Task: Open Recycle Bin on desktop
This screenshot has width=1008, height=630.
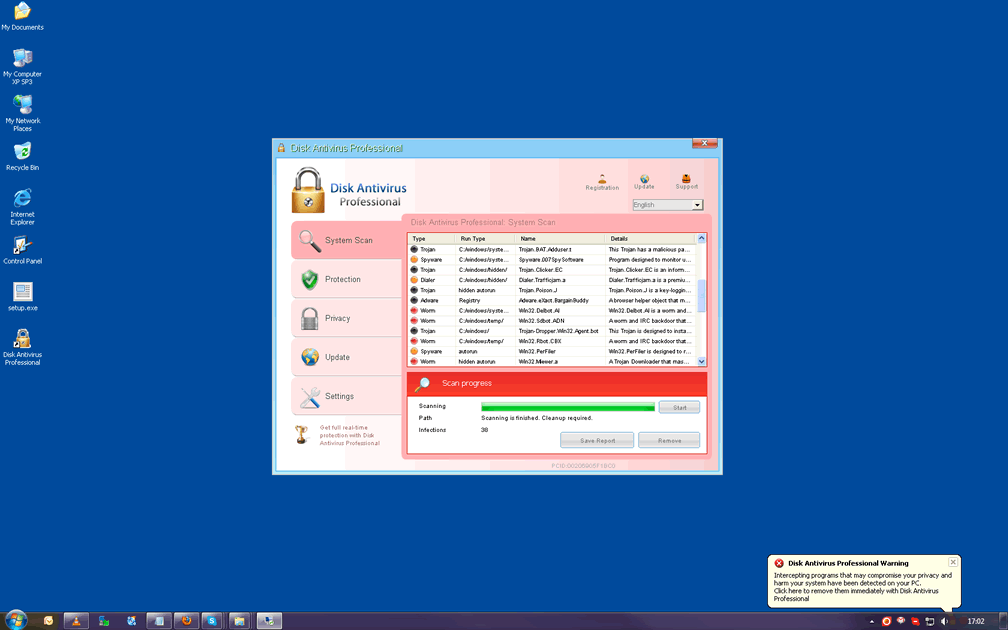Action: [x=22, y=152]
